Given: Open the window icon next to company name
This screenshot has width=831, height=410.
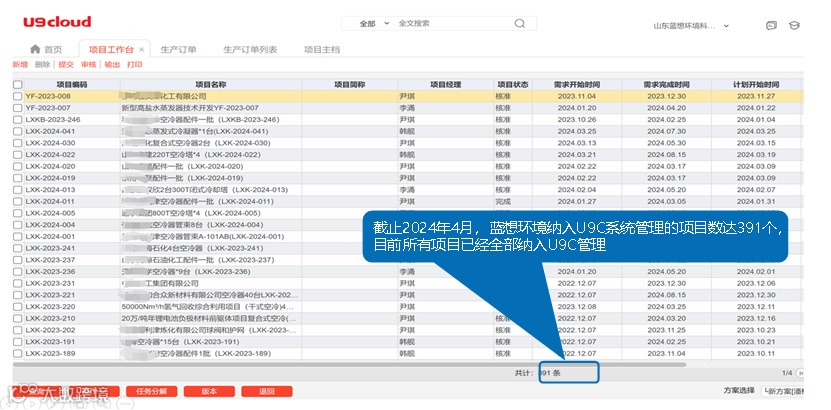Looking at the screenshot, I should [x=772, y=25].
